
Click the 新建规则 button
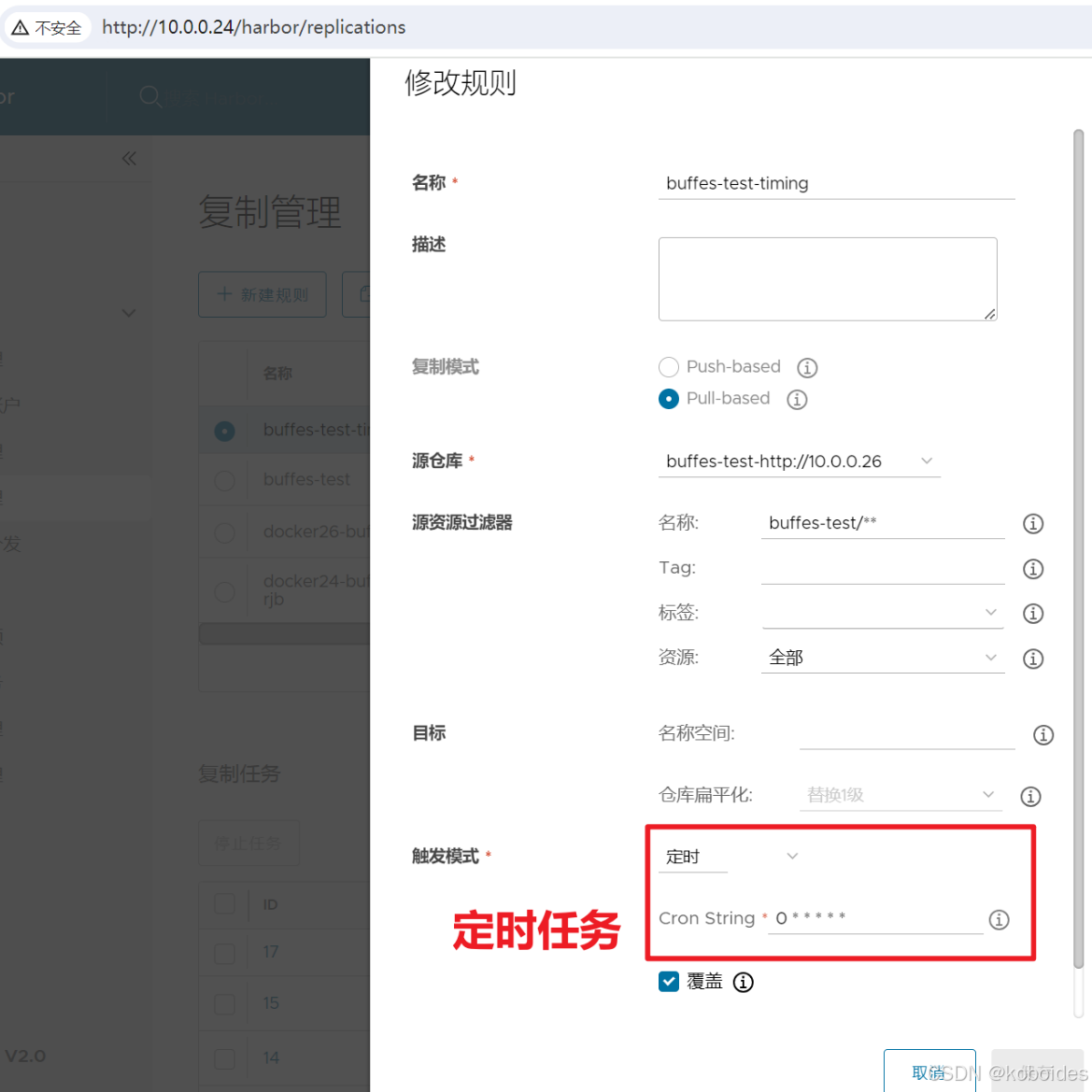(262, 294)
